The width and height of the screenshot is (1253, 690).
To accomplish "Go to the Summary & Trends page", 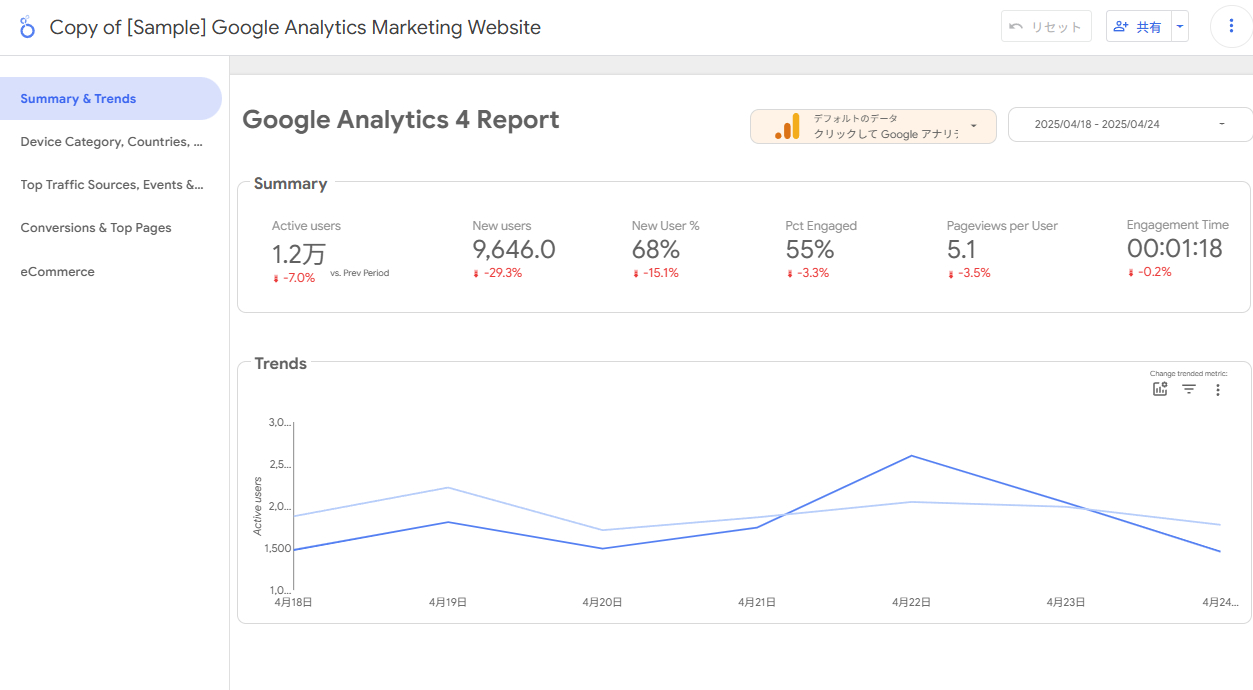I will click(78, 99).
